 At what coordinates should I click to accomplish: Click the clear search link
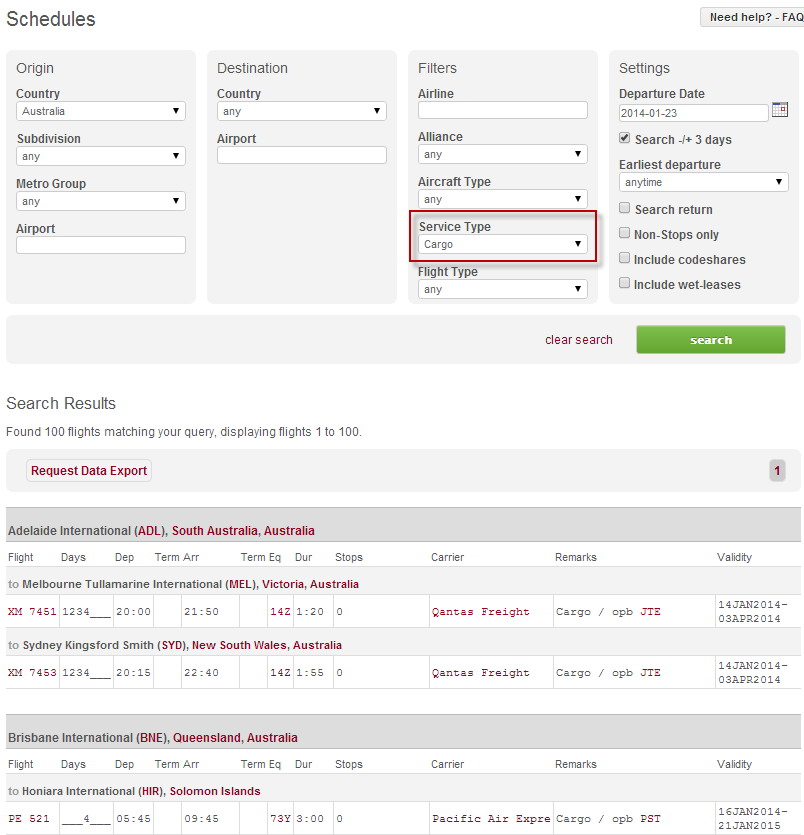point(578,340)
